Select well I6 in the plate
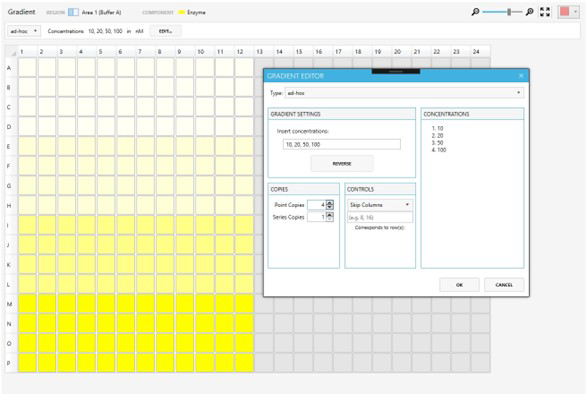Image resolution: width=587 pixels, height=394 pixels. (126, 225)
